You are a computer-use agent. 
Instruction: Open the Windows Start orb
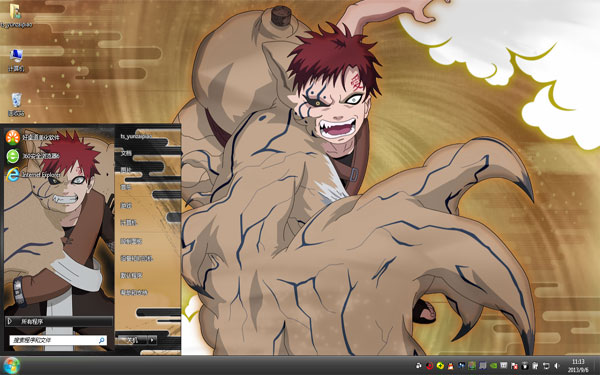click(11, 365)
